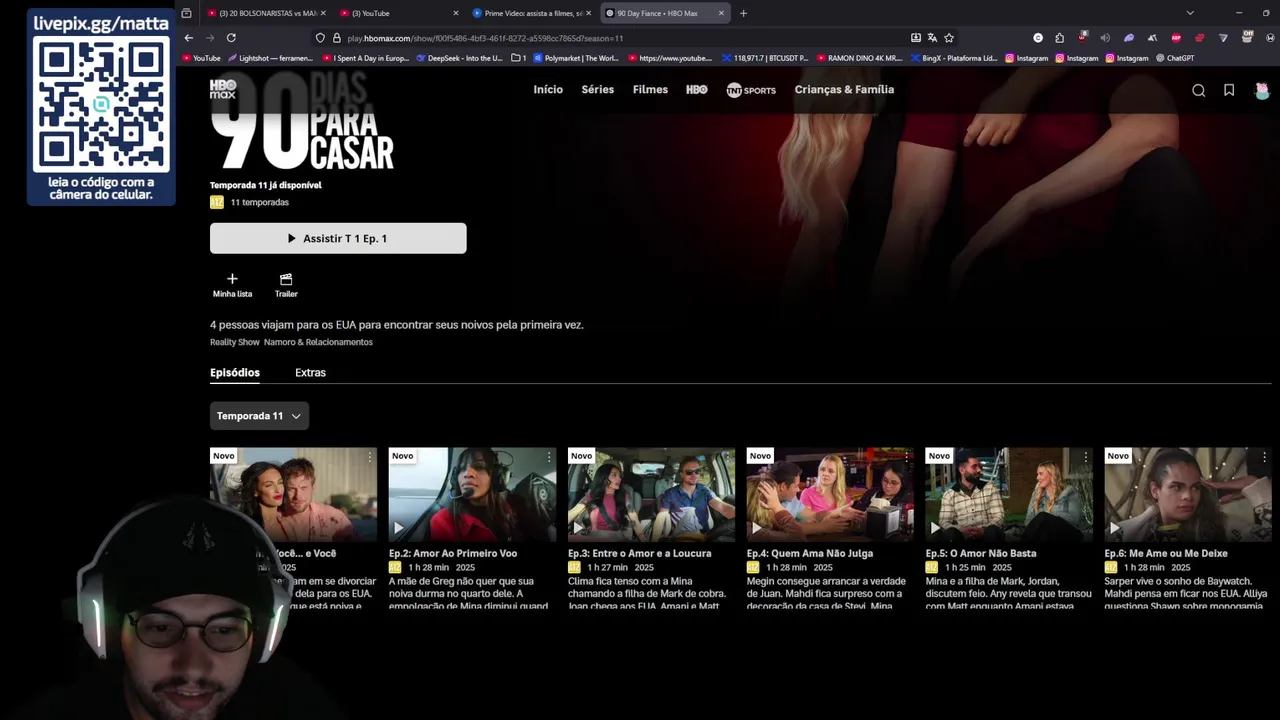1280x720 pixels.
Task: Play Ep.5 O Amor Não Basta thumbnail
Action: 1009,494
